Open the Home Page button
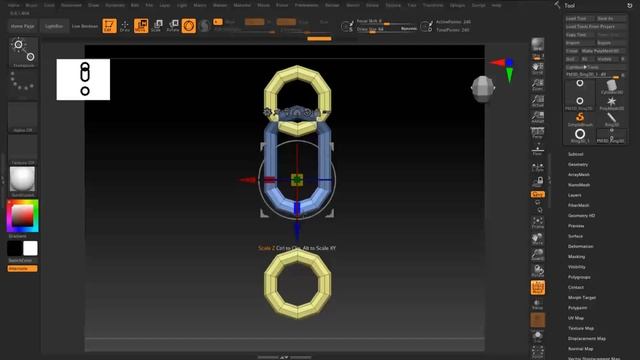This screenshot has height=360, width=640. tap(22, 26)
